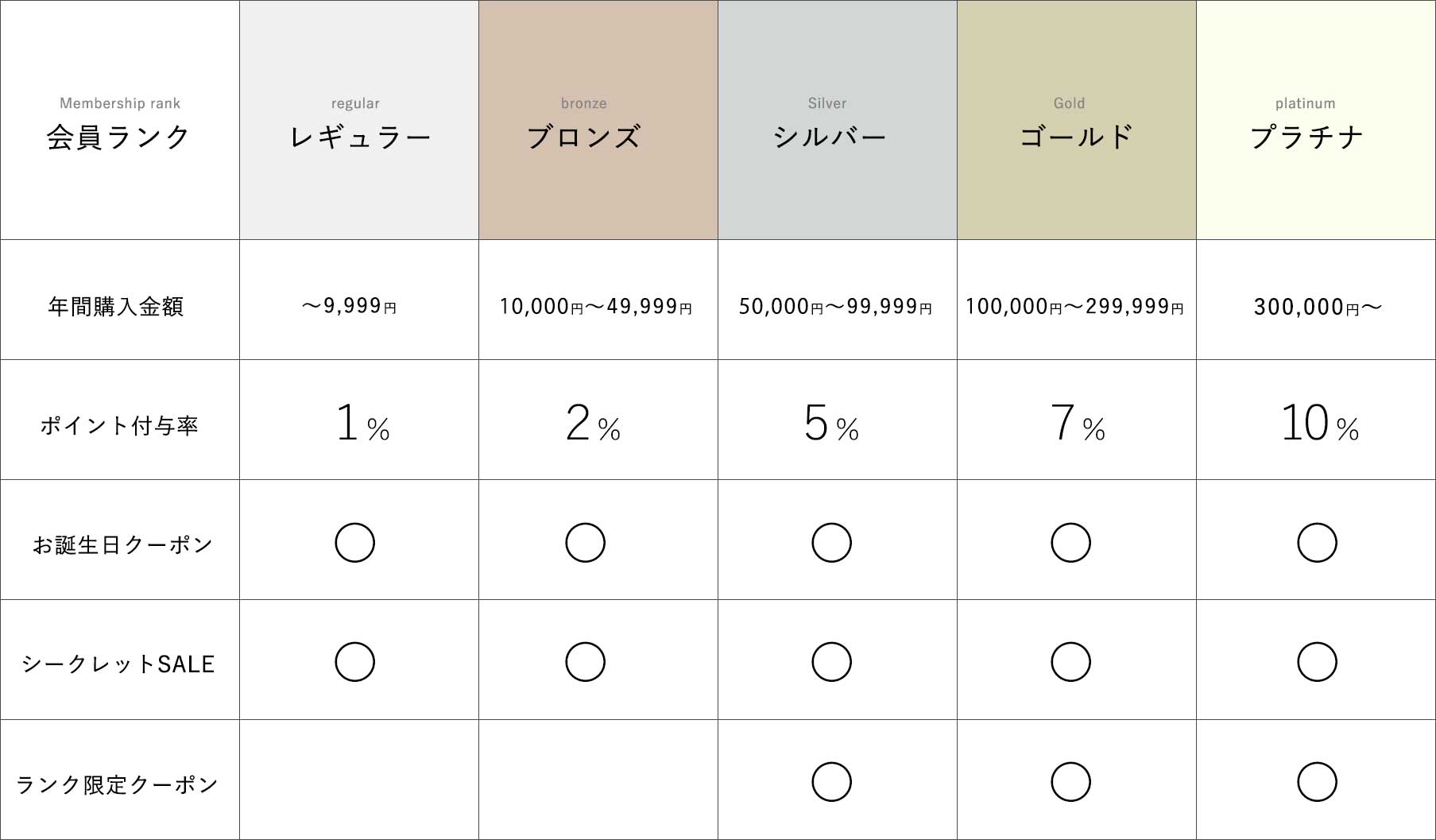This screenshot has width=1436, height=840.
Task: Click the お誕生日クーポン circle for レギュラー
Action: pyautogui.click(x=354, y=543)
